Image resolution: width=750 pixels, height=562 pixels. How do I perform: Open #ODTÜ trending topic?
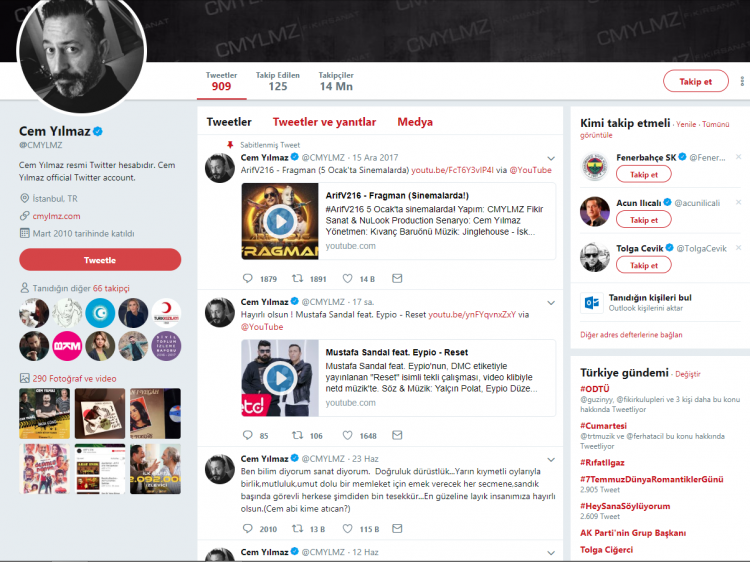point(595,389)
